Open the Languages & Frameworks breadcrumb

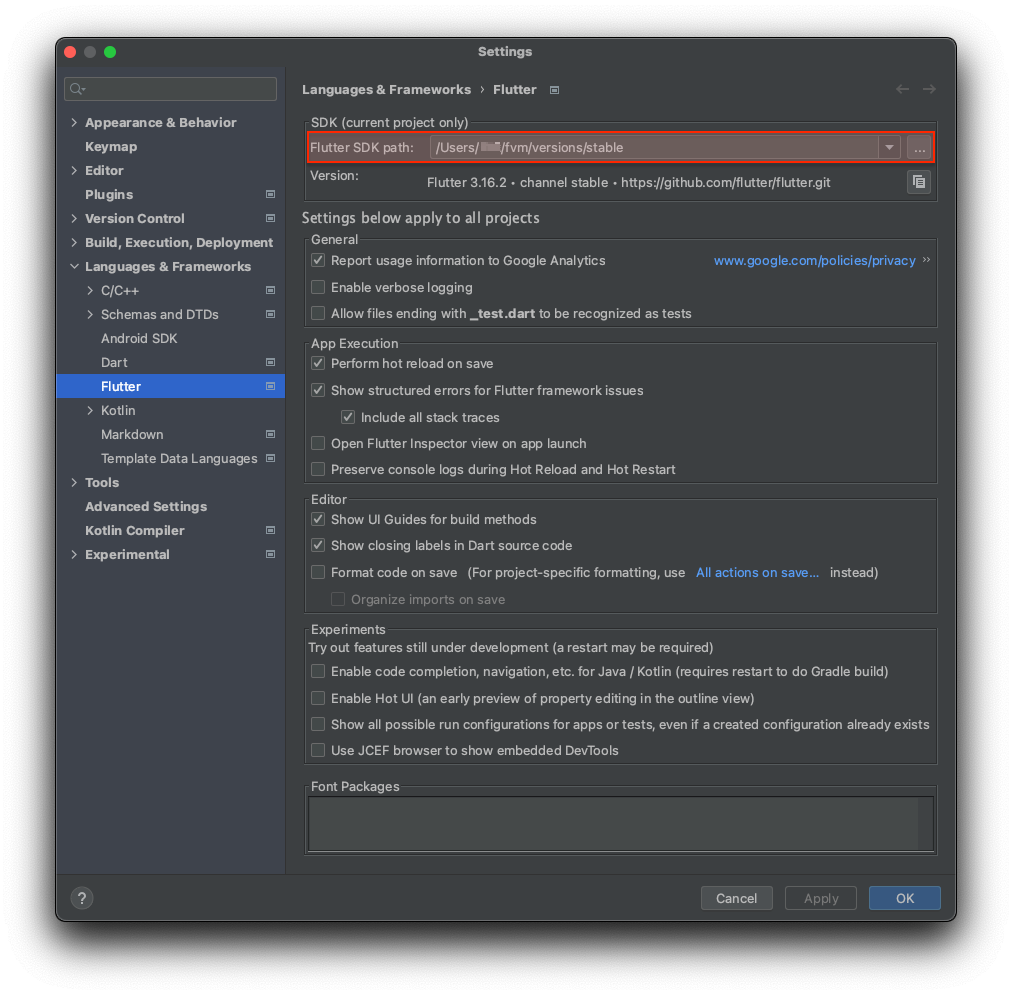[386, 89]
